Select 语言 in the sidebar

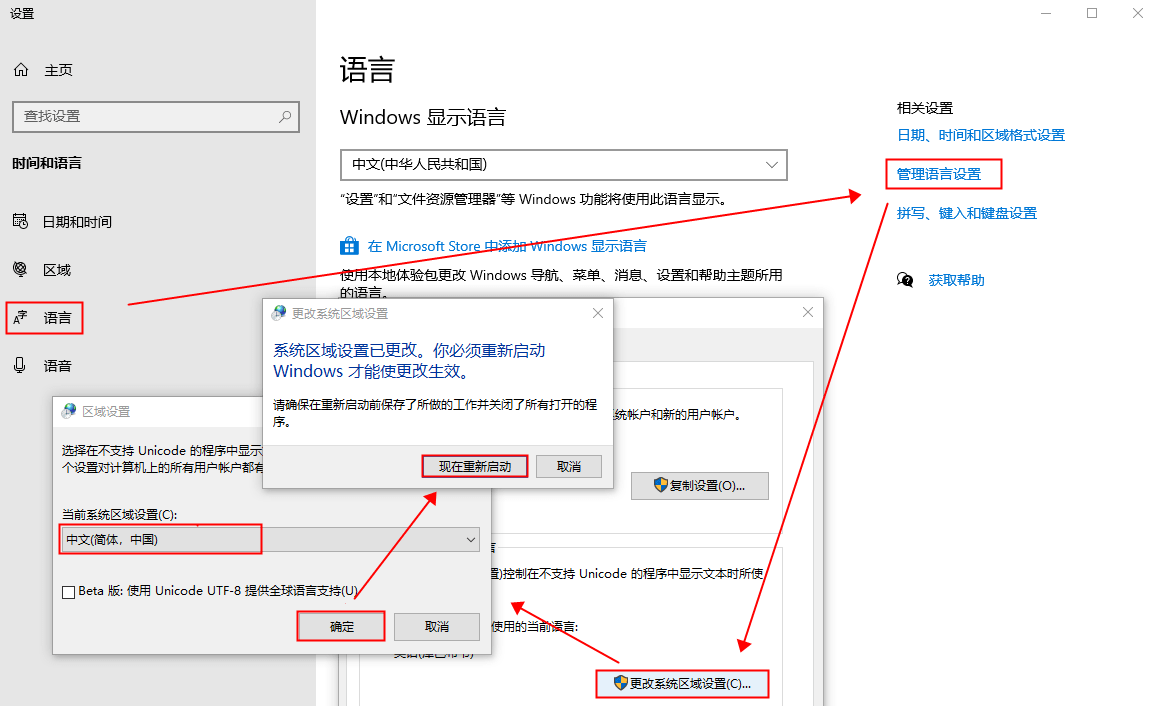(x=57, y=318)
